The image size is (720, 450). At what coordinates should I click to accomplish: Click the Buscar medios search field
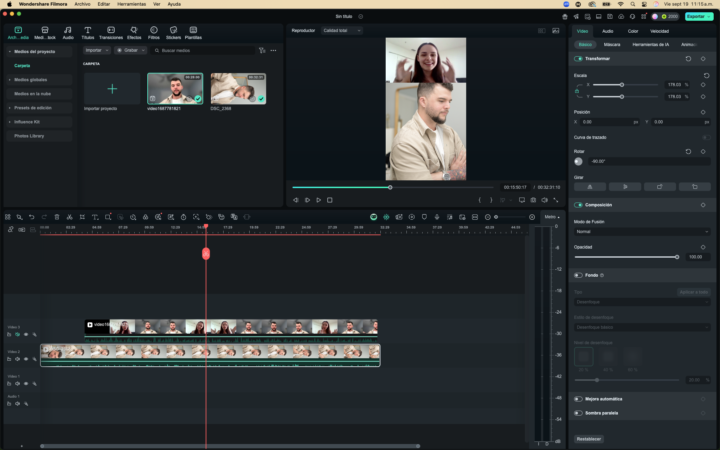pos(204,51)
